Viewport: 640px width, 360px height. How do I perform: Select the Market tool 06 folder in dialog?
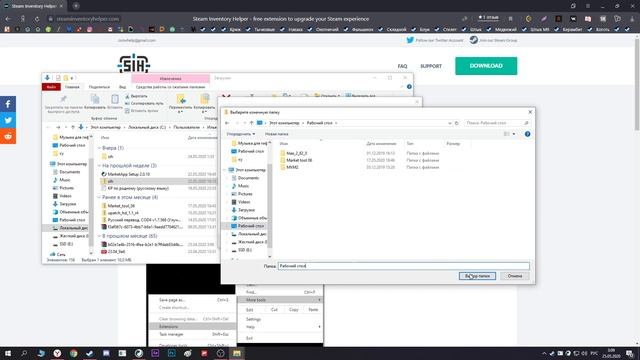[299, 160]
